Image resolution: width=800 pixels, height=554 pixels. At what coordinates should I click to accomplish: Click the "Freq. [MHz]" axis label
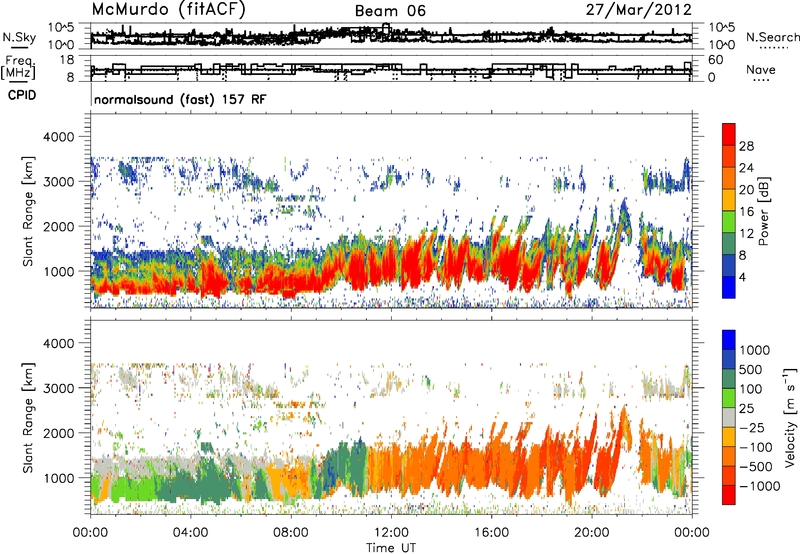click(x=18, y=67)
